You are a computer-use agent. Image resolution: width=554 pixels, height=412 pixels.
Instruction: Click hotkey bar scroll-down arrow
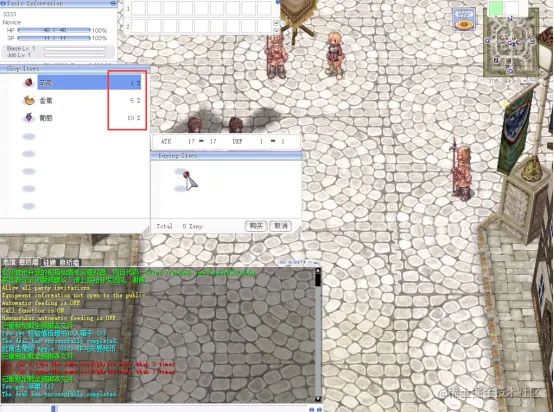click(276, 31)
